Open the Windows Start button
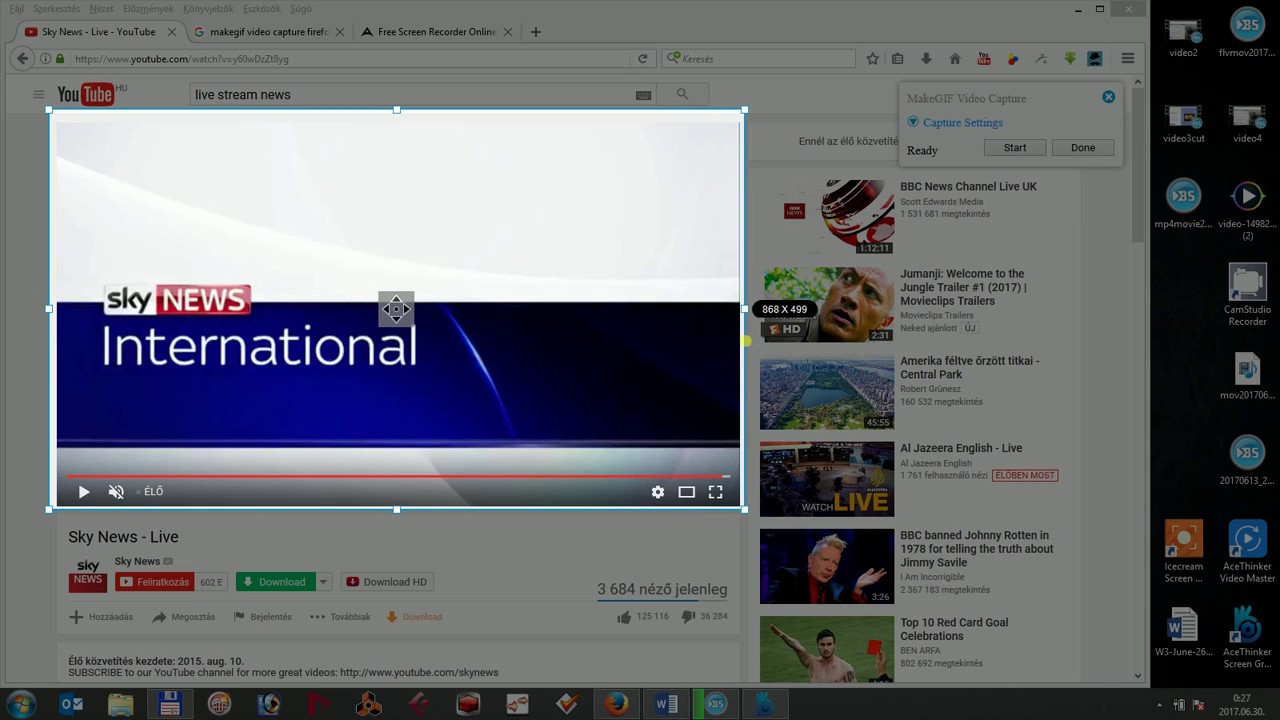This screenshot has height=720, width=1280. click(x=21, y=704)
